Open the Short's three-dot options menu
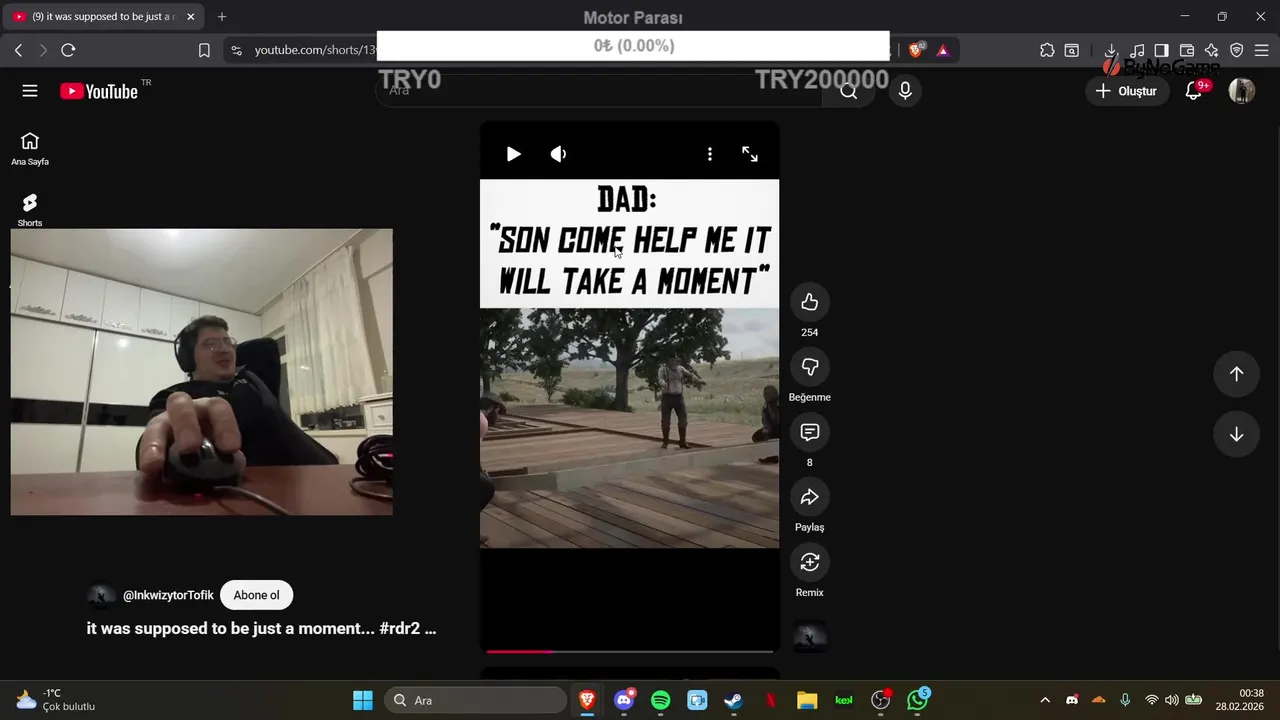This screenshot has width=1280, height=720. click(710, 154)
